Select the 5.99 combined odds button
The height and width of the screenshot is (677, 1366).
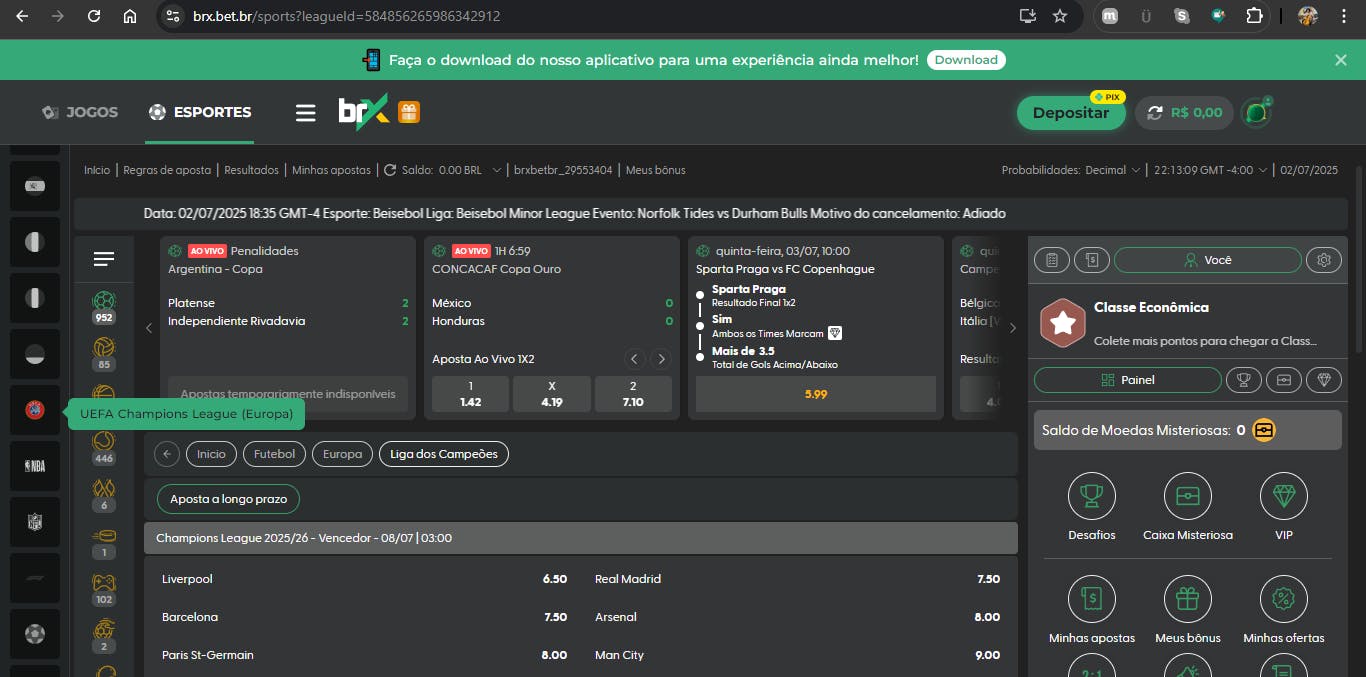point(816,394)
